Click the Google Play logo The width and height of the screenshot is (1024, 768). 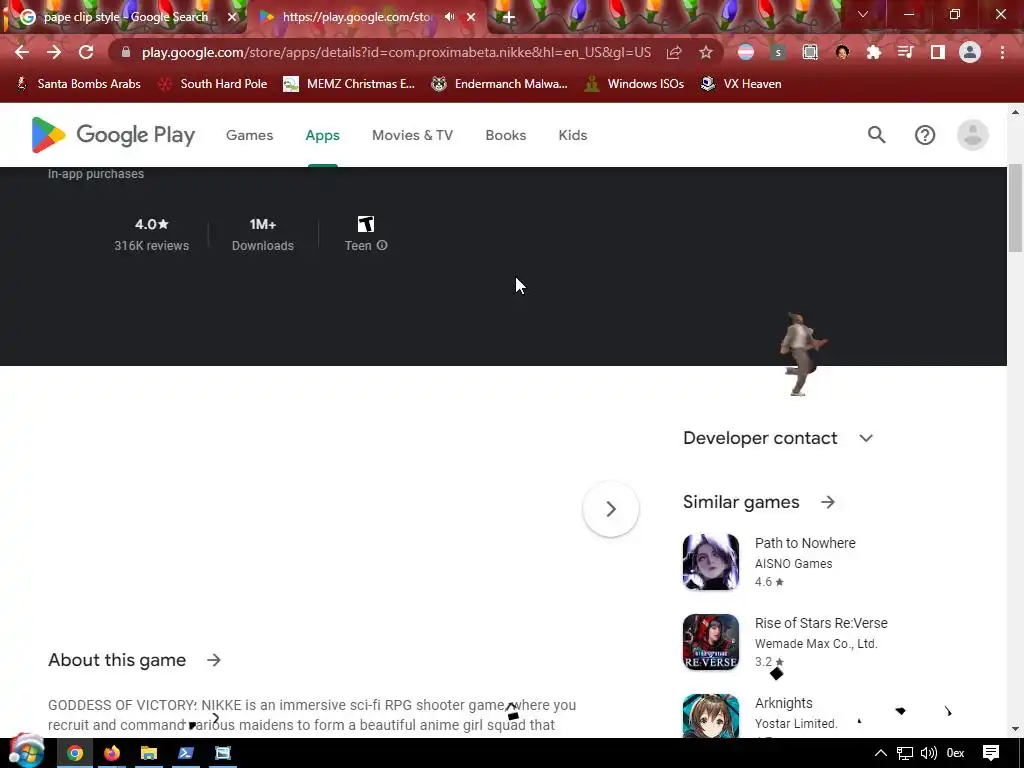(x=113, y=135)
